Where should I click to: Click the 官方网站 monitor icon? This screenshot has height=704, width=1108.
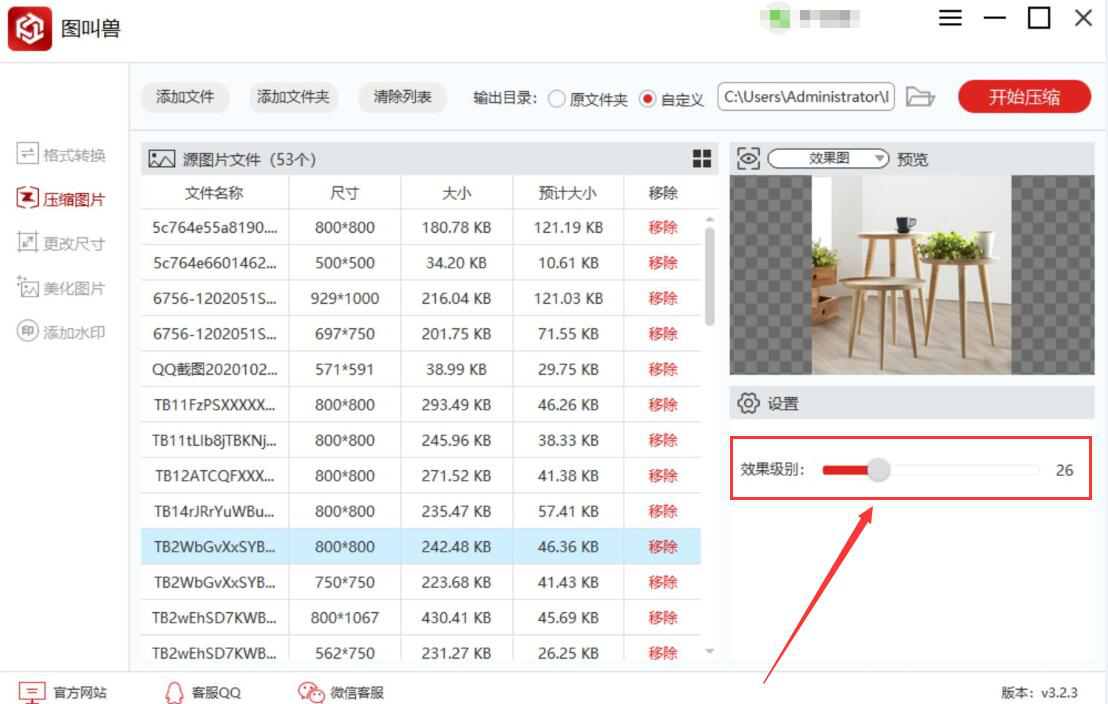coord(32,692)
